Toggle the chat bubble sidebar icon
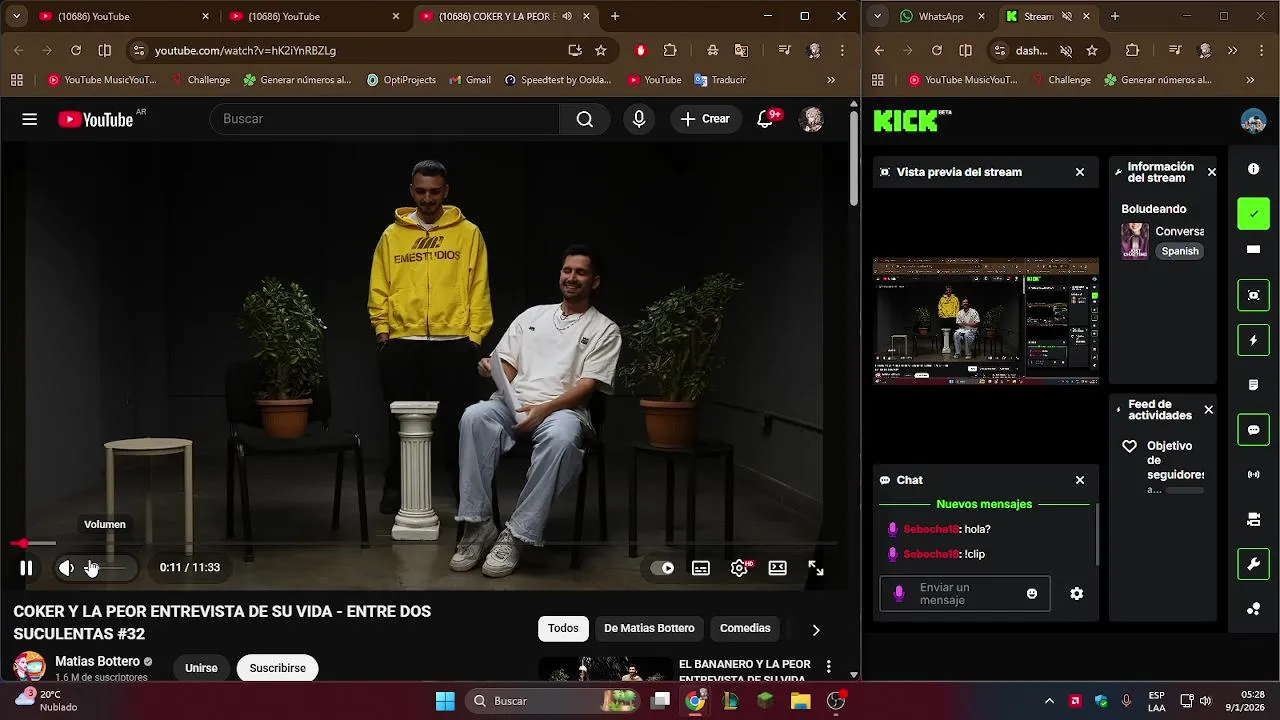Screen dimensions: 1280x720 1254,430
